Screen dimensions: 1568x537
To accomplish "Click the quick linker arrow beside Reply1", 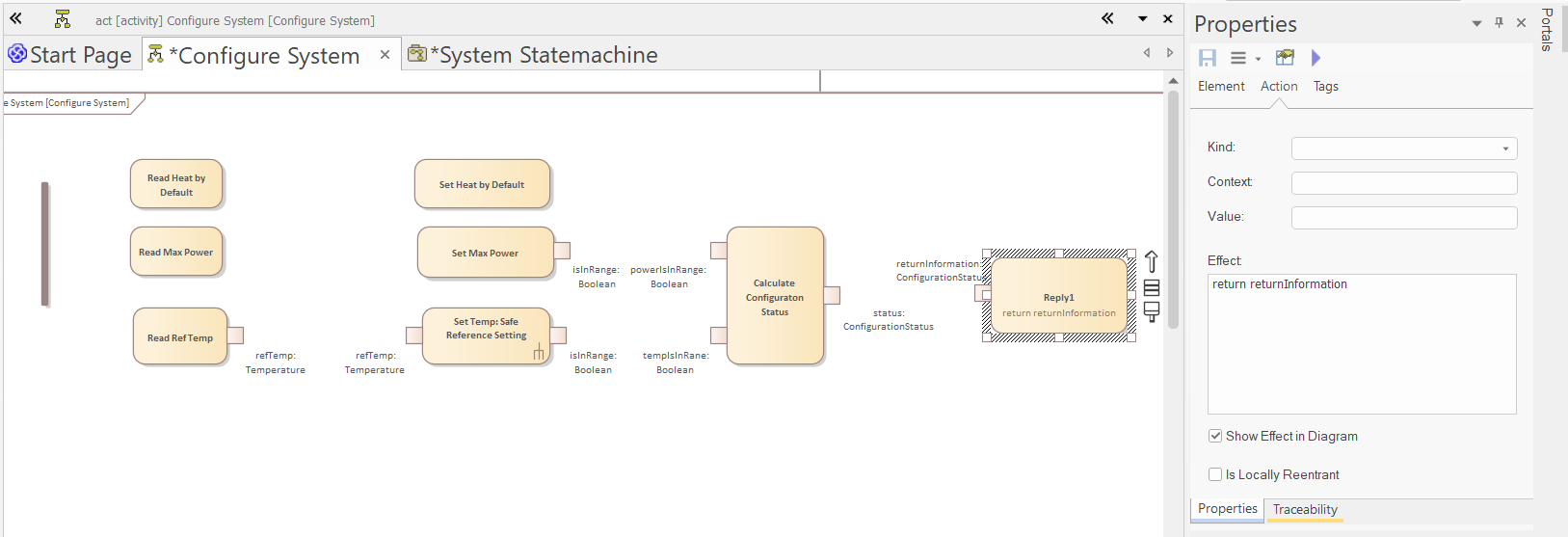I will pyautogui.click(x=1151, y=261).
